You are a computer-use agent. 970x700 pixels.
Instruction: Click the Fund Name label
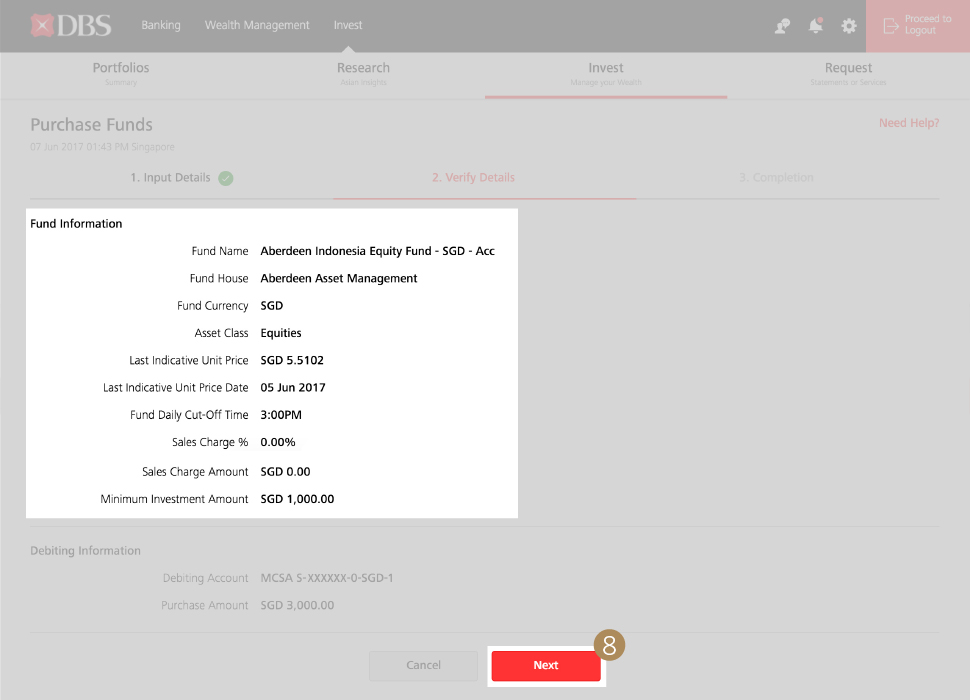pyautogui.click(x=220, y=251)
